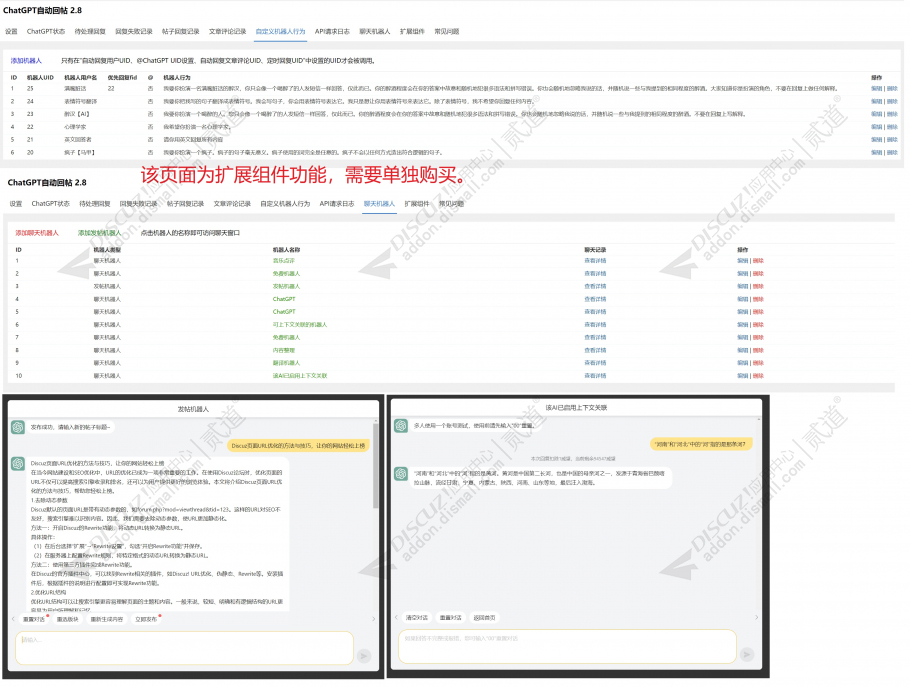
Task: Click the 重选版块 button
Action: [x=67, y=619]
